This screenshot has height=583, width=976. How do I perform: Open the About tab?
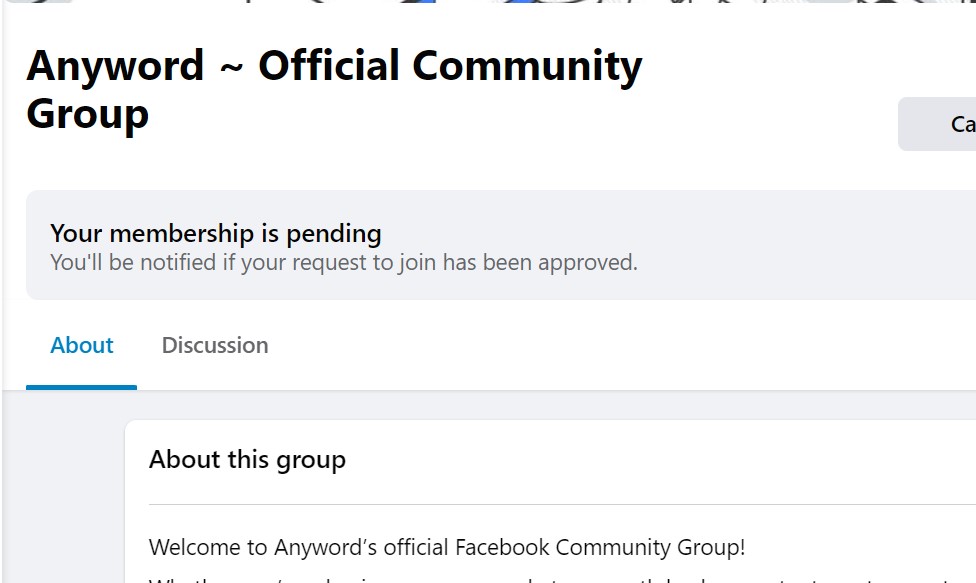pyautogui.click(x=82, y=345)
